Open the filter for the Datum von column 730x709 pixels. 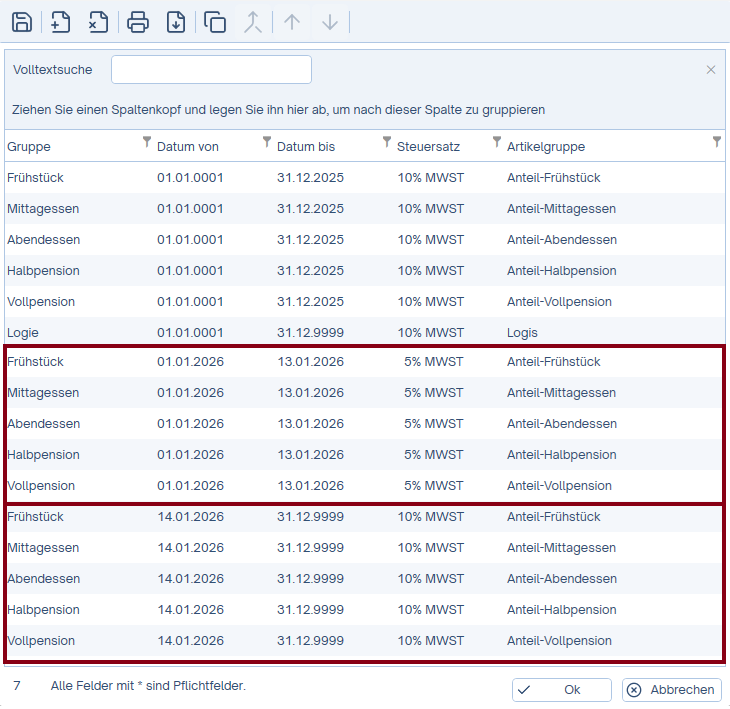267,142
